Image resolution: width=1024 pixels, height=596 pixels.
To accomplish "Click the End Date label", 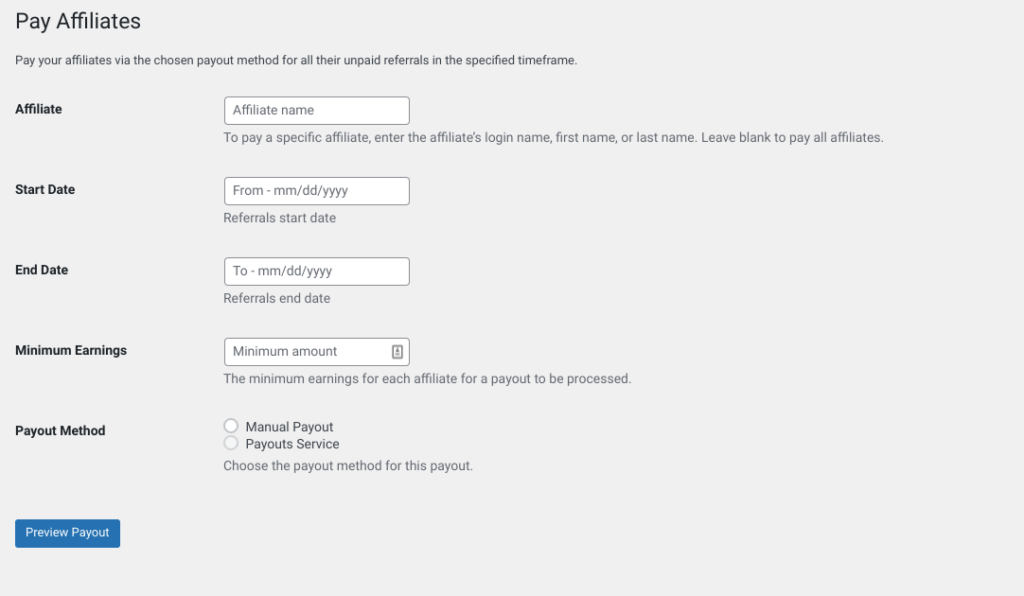I will tap(42, 270).
